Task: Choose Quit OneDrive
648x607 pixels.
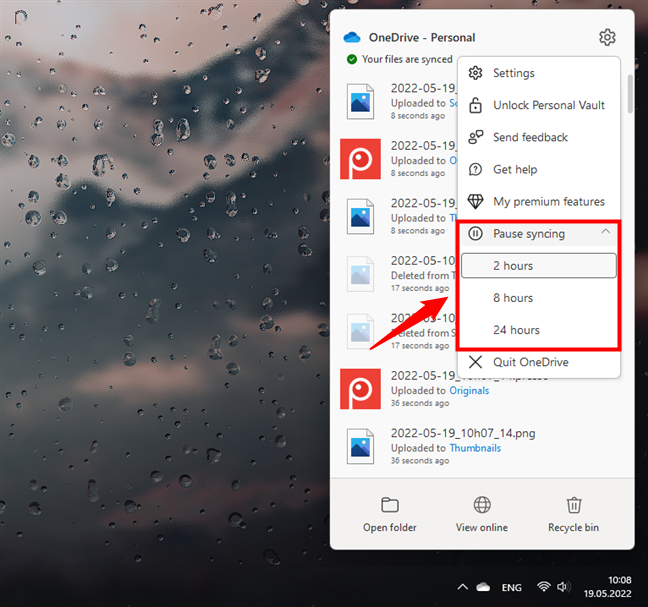Action: pos(539,362)
